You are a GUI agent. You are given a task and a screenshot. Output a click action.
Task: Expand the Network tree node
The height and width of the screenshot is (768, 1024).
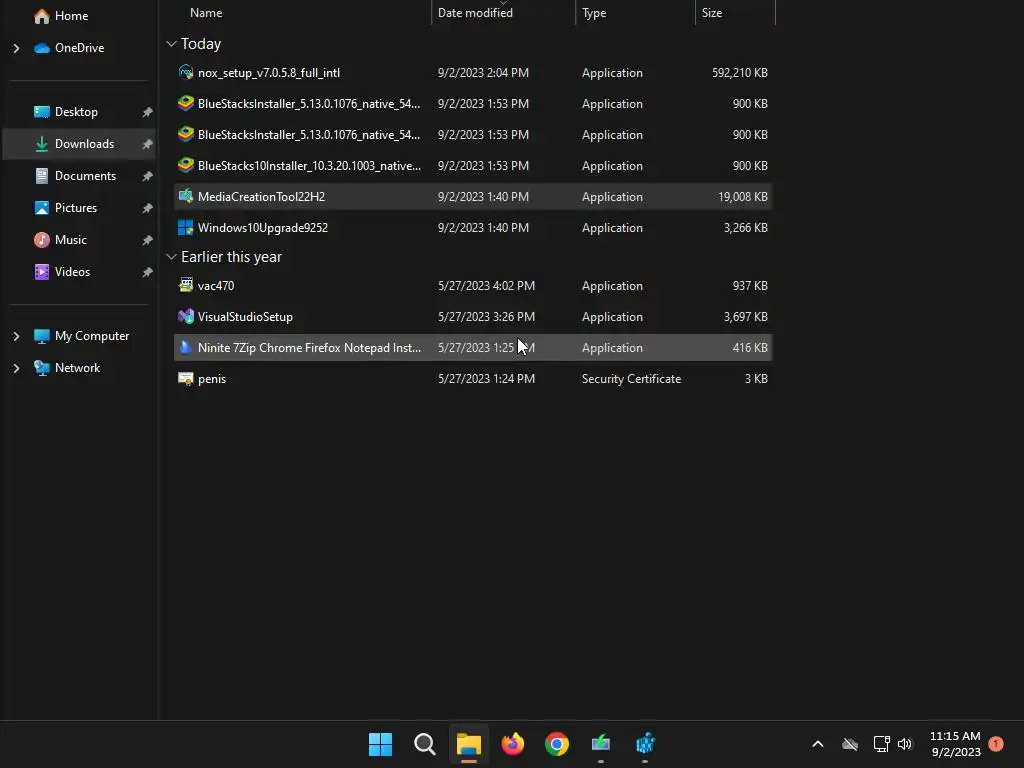click(16, 368)
